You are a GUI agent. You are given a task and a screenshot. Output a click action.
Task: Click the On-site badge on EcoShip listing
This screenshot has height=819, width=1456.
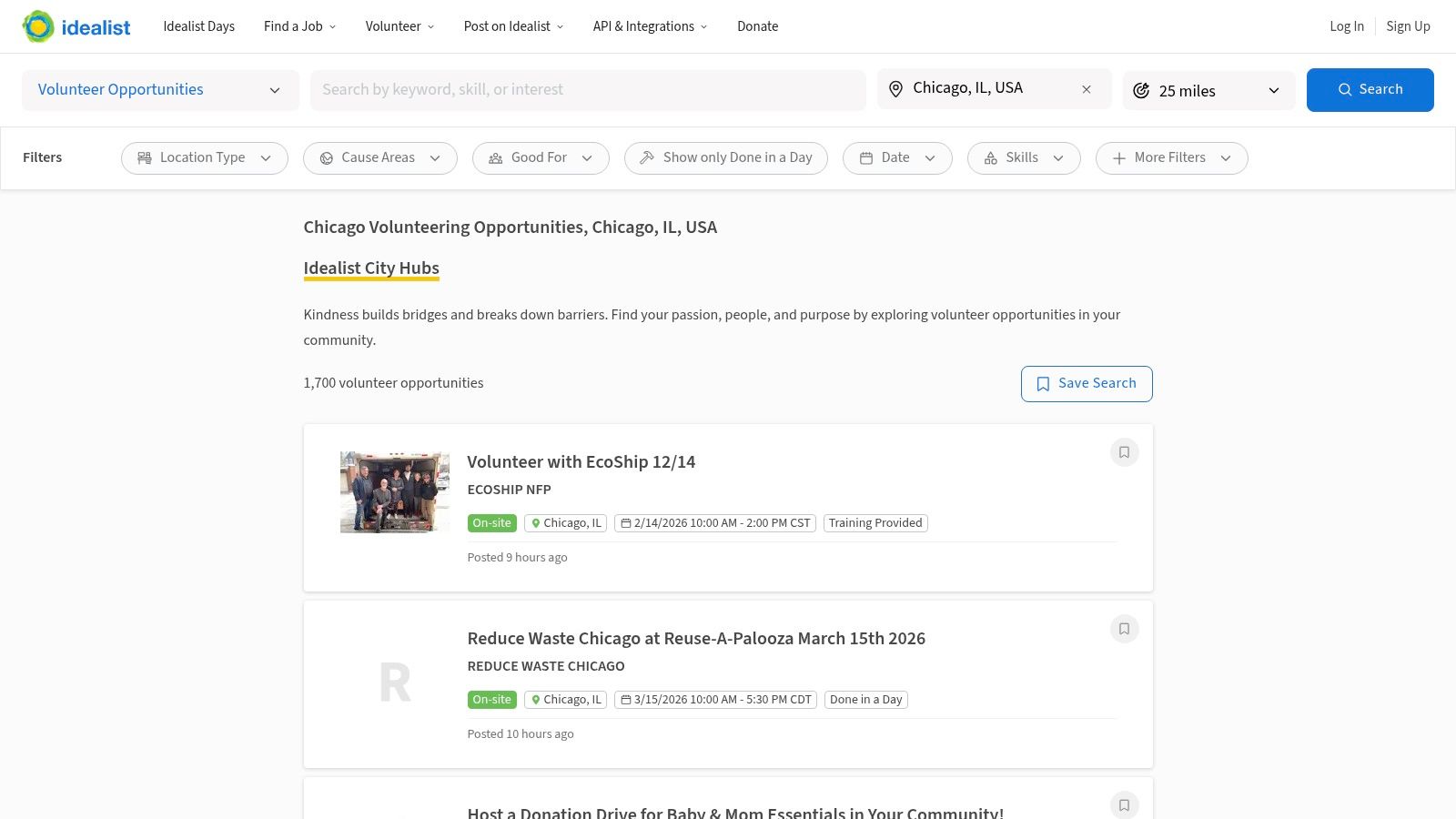(x=492, y=523)
